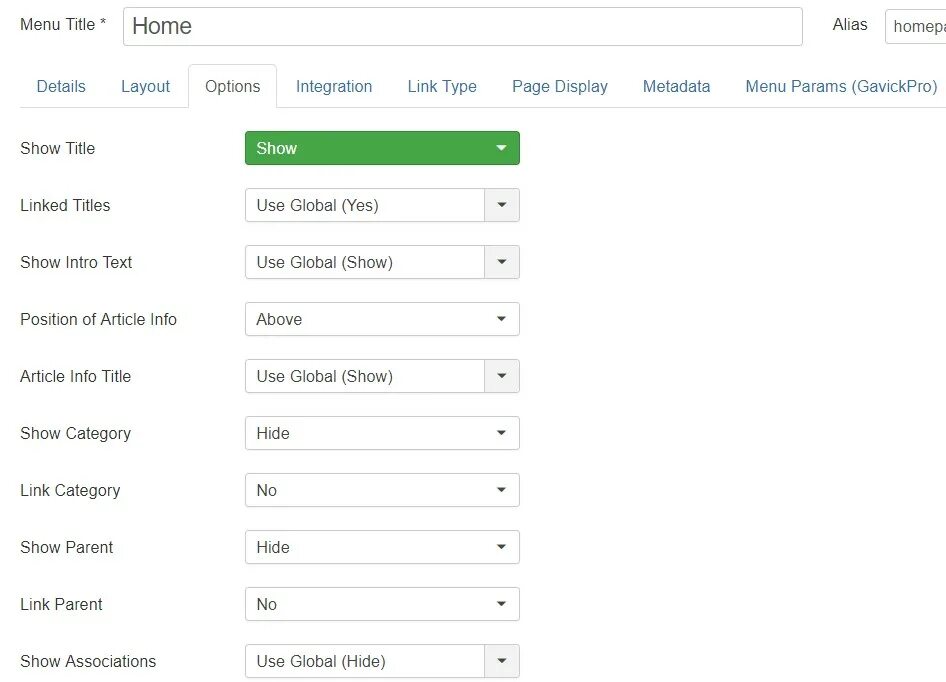The height and width of the screenshot is (682, 946).
Task: Open Position of Article Info selector
Action: (x=382, y=319)
